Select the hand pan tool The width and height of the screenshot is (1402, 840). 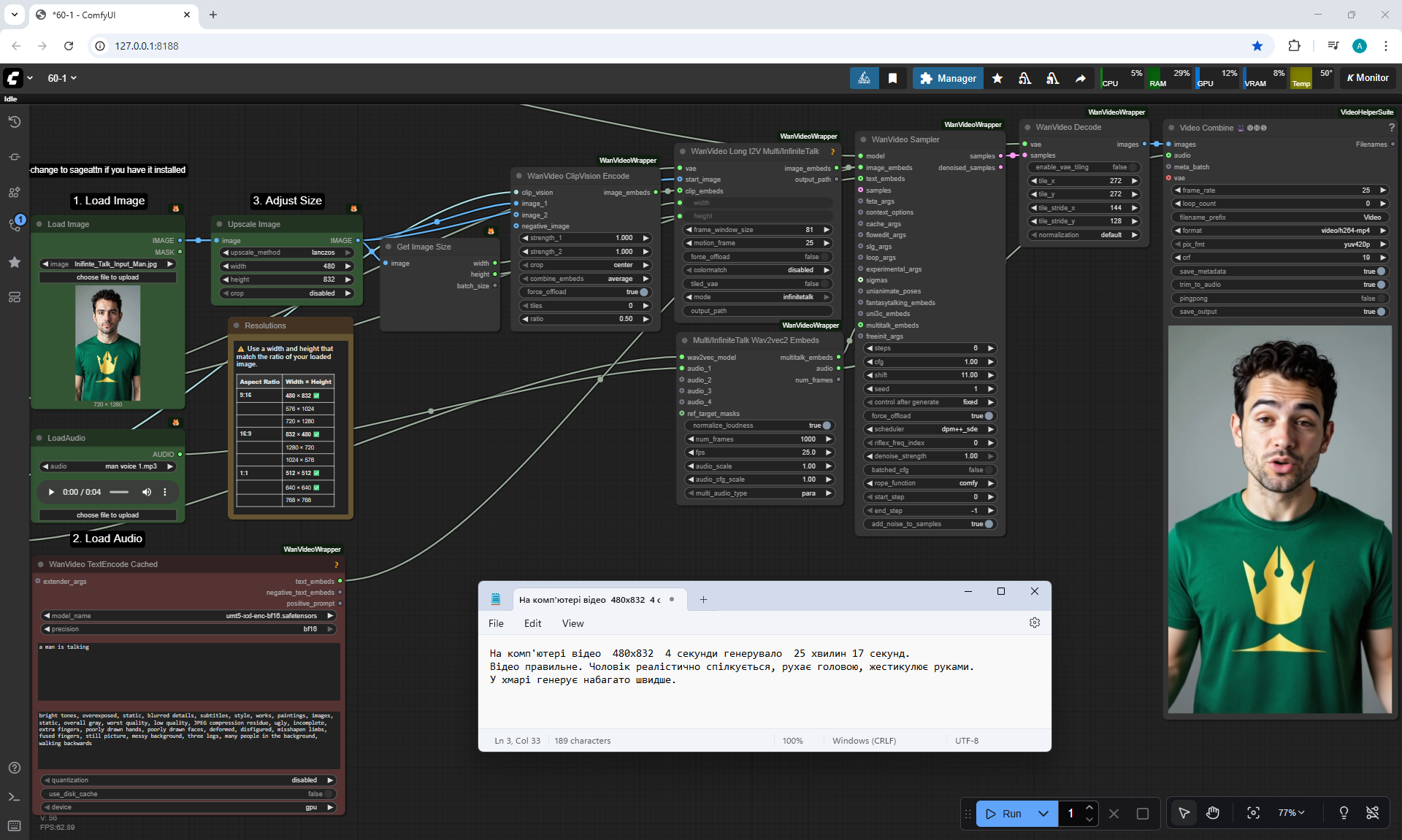click(1213, 813)
